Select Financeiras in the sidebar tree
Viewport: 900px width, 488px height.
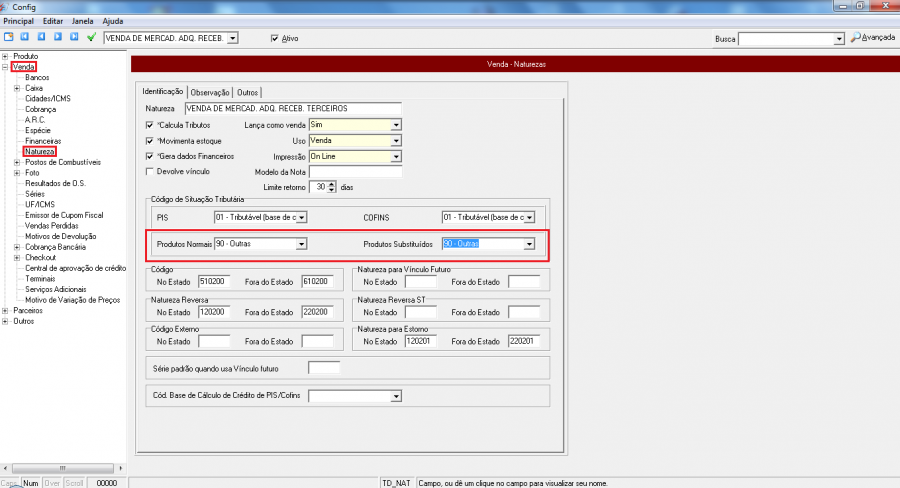click(43, 141)
